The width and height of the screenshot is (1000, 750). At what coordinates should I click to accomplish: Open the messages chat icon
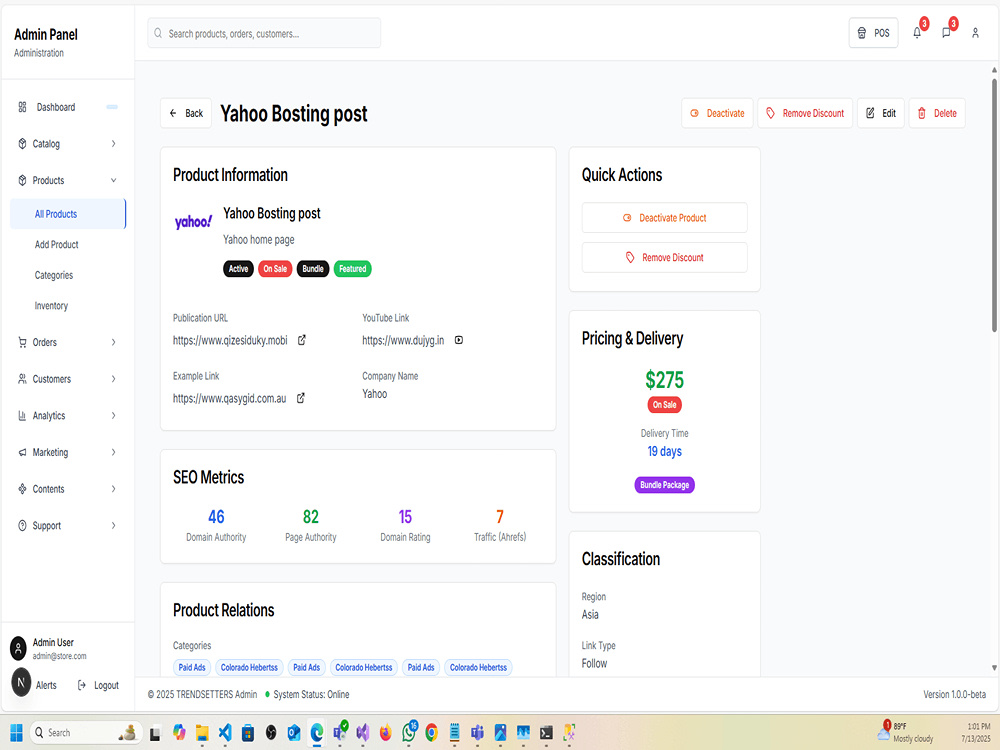point(946,33)
